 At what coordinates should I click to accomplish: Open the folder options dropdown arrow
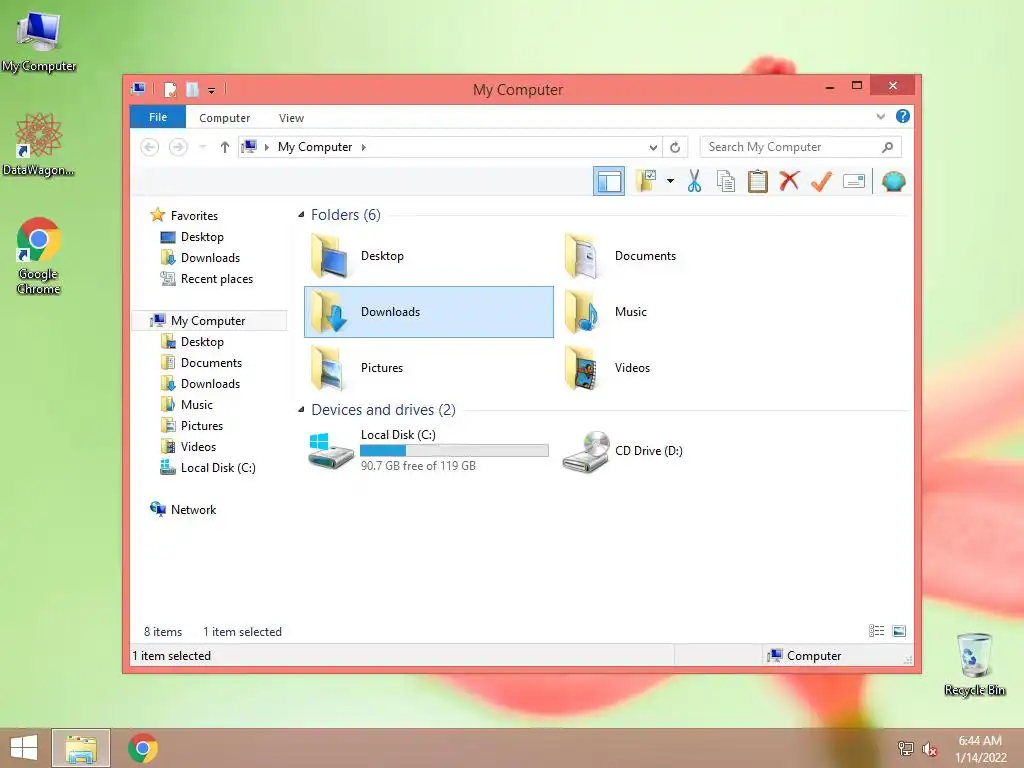[x=670, y=181]
